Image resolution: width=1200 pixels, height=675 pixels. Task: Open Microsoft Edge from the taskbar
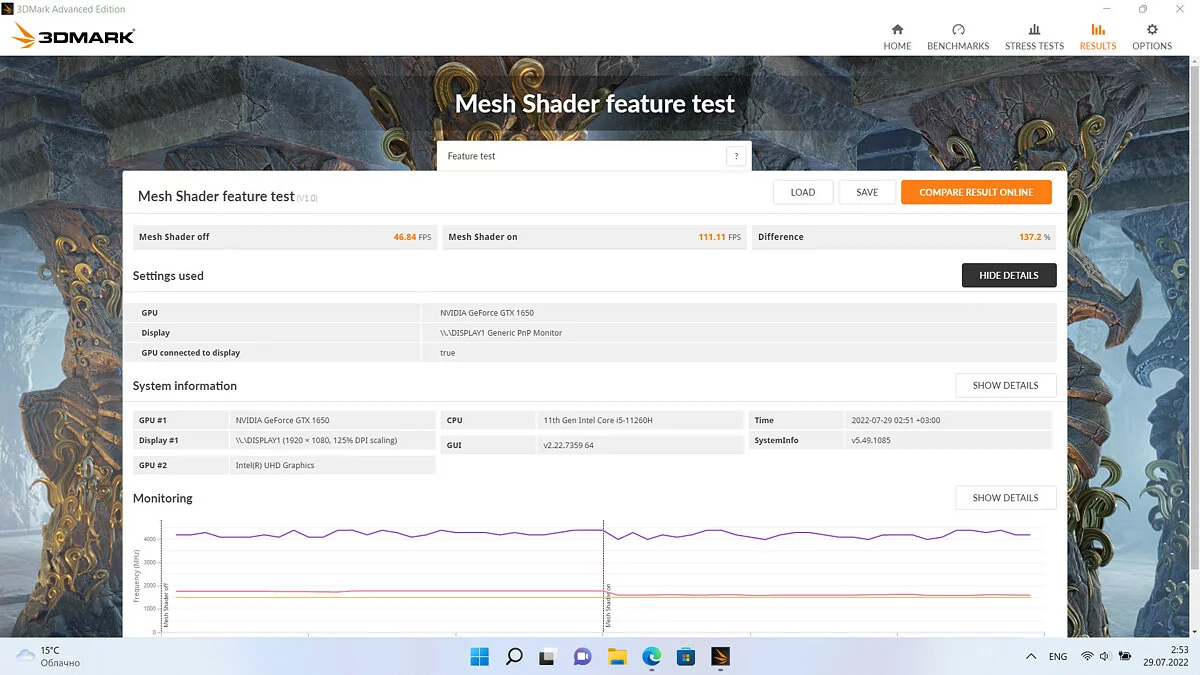tap(652, 656)
